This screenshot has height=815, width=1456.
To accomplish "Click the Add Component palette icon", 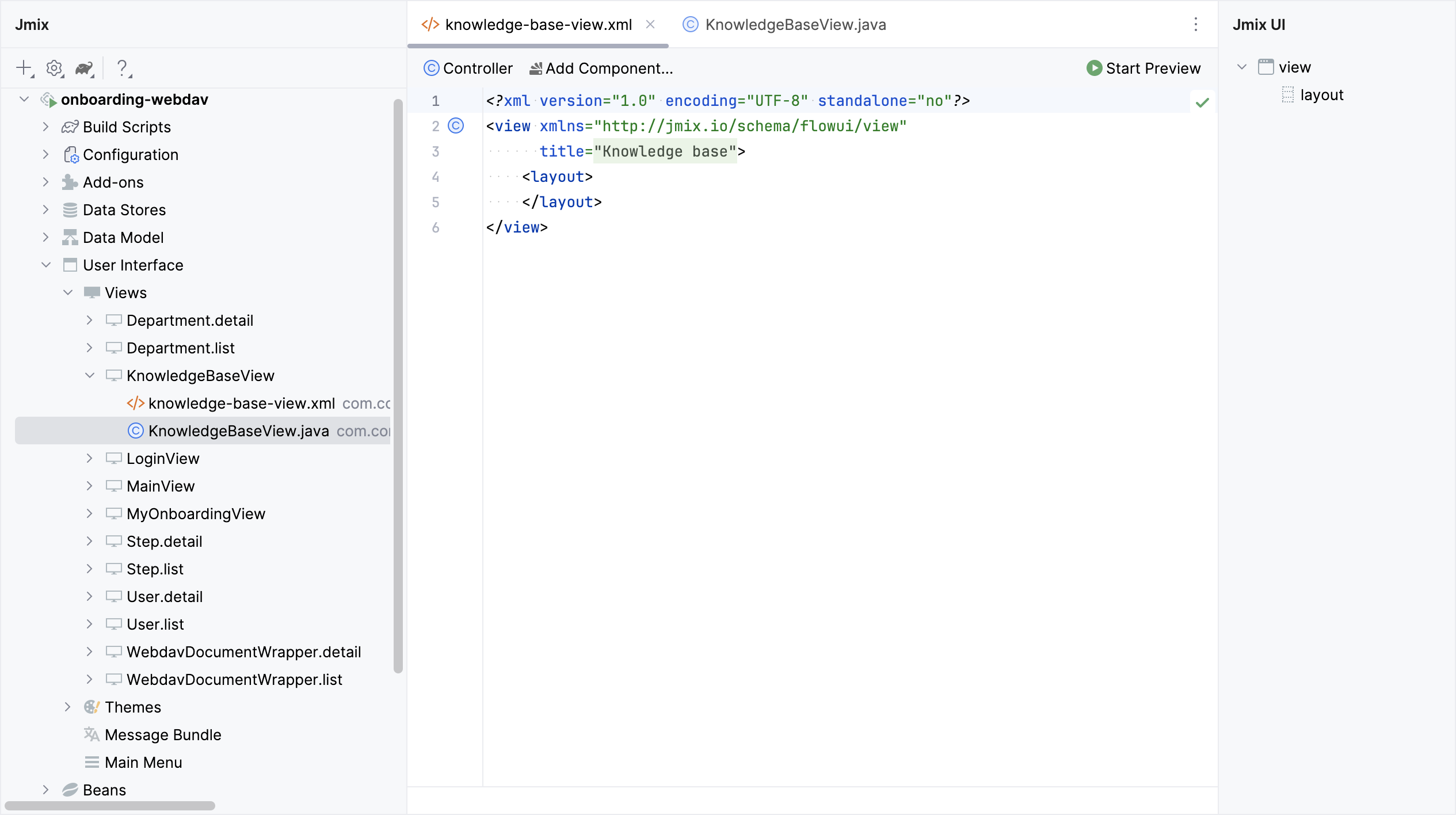I will tap(535, 68).
